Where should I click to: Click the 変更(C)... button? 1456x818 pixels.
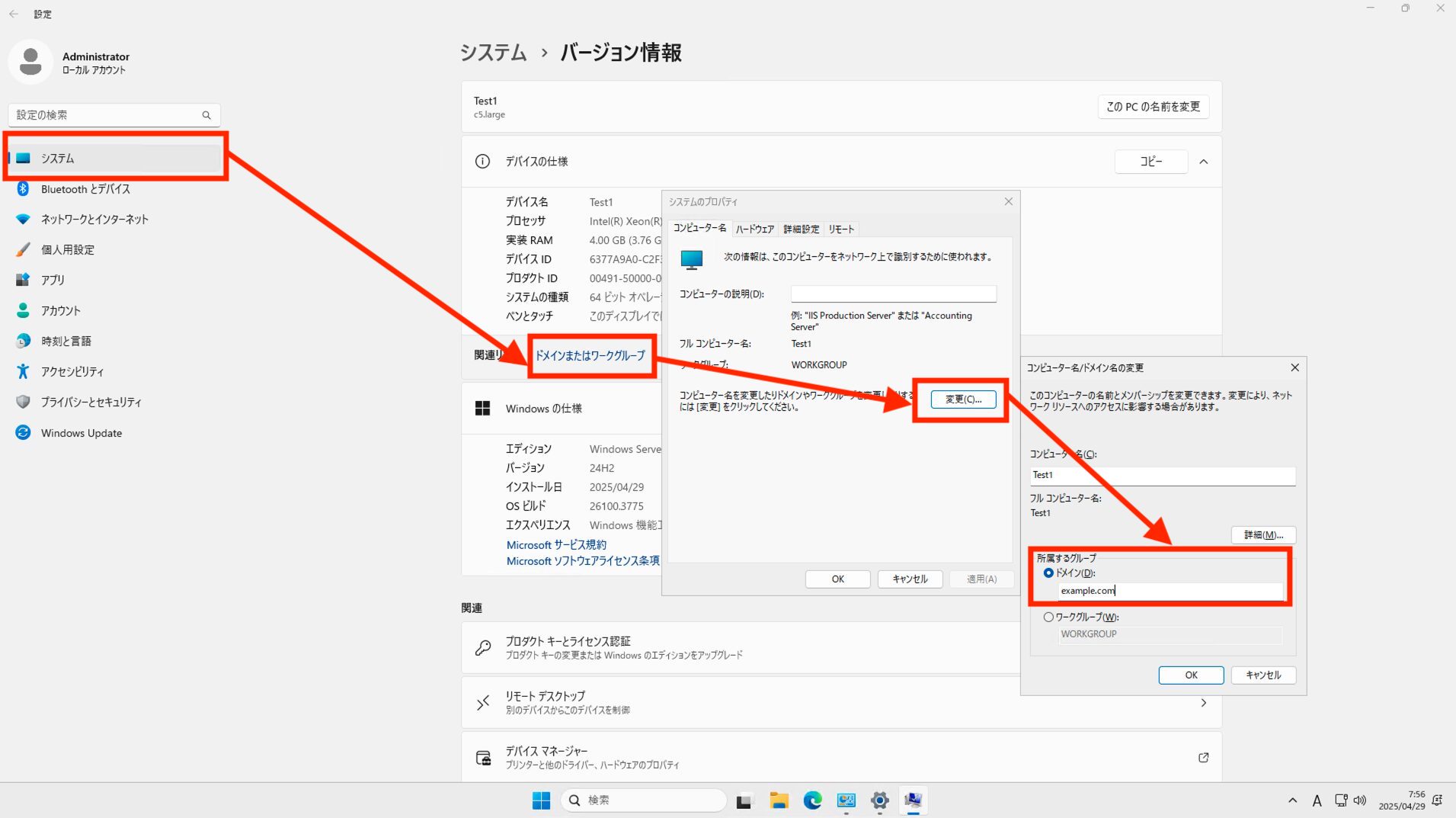click(x=963, y=399)
